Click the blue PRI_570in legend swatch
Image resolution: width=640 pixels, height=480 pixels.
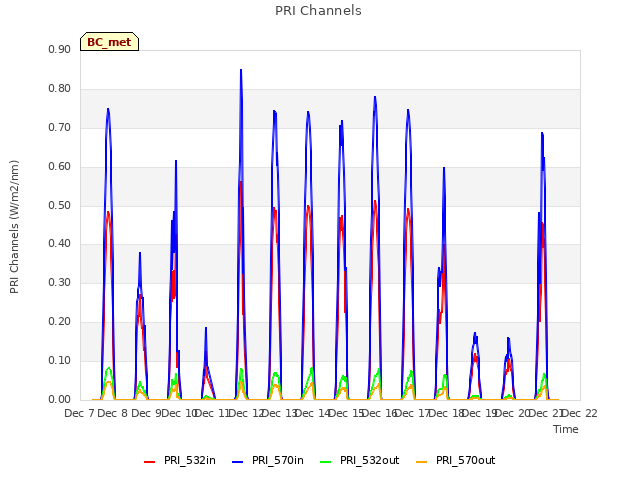238,462
